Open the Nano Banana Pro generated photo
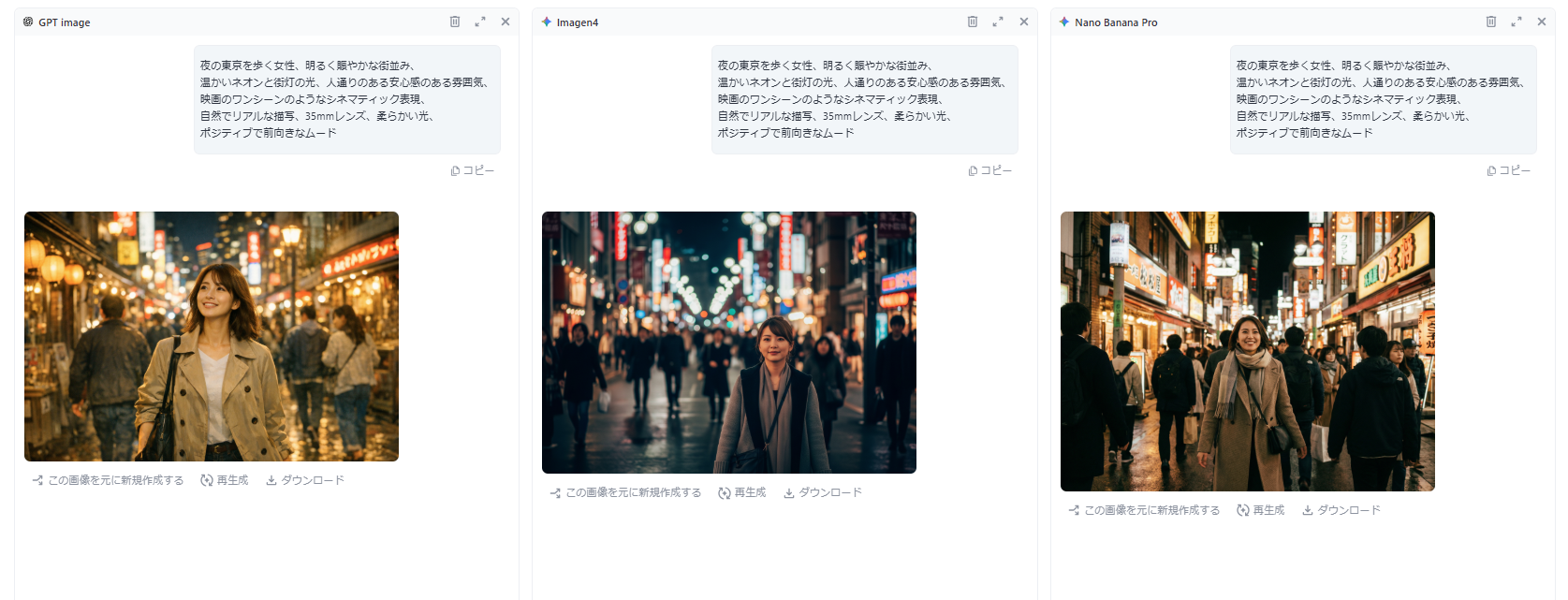The width and height of the screenshot is (1568, 600). pyautogui.click(x=1247, y=351)
